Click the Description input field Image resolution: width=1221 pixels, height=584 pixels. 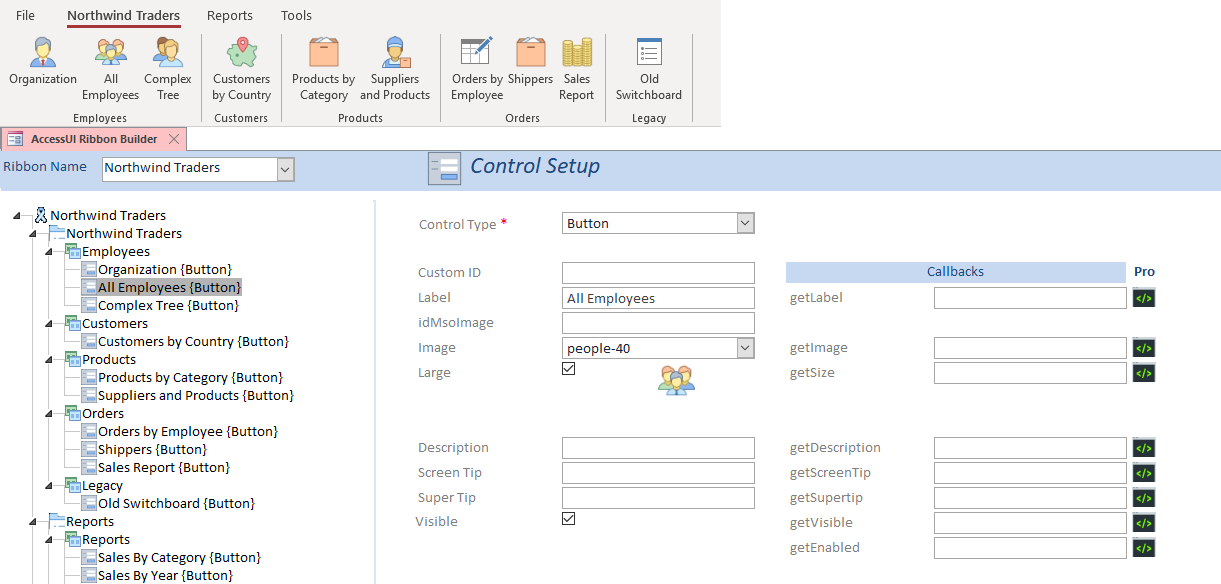[x=658, y=448]
